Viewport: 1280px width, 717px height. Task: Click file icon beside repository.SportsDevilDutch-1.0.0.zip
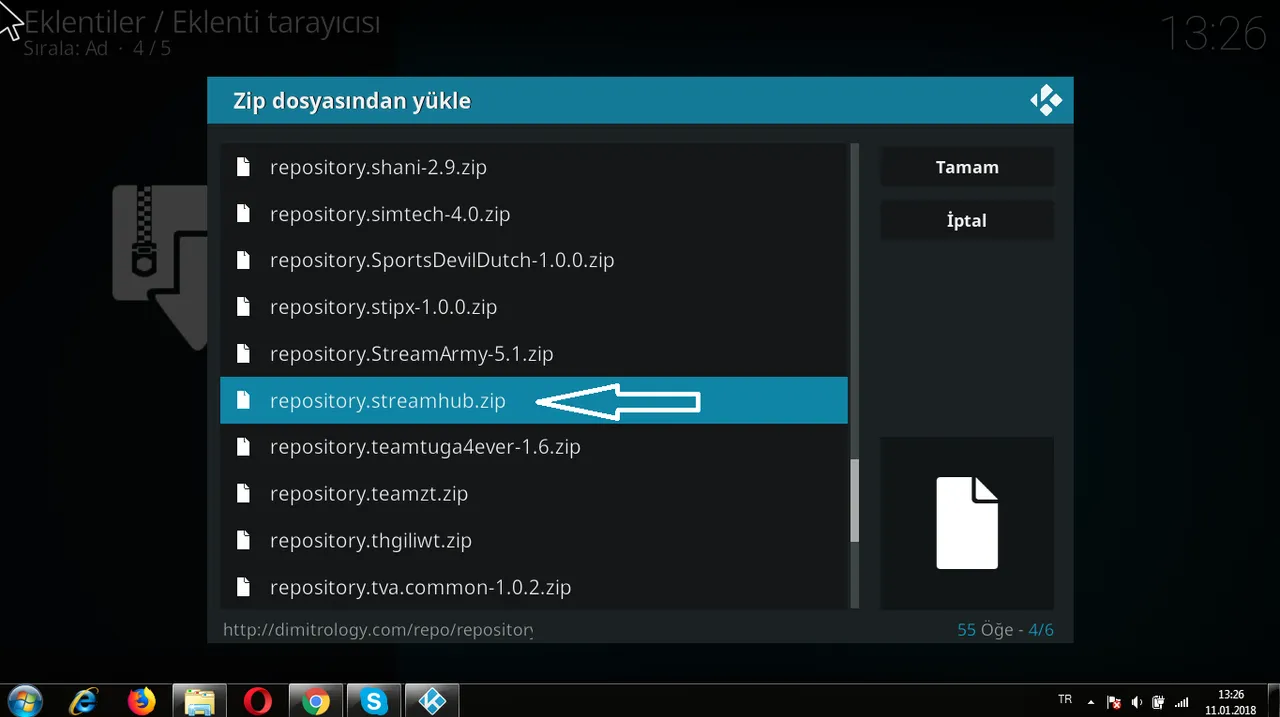[243, 260]
